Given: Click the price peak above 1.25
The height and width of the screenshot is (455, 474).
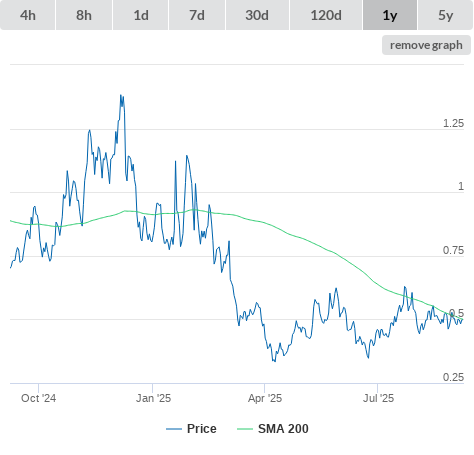Looking at the screenshot, I should 121,95.
